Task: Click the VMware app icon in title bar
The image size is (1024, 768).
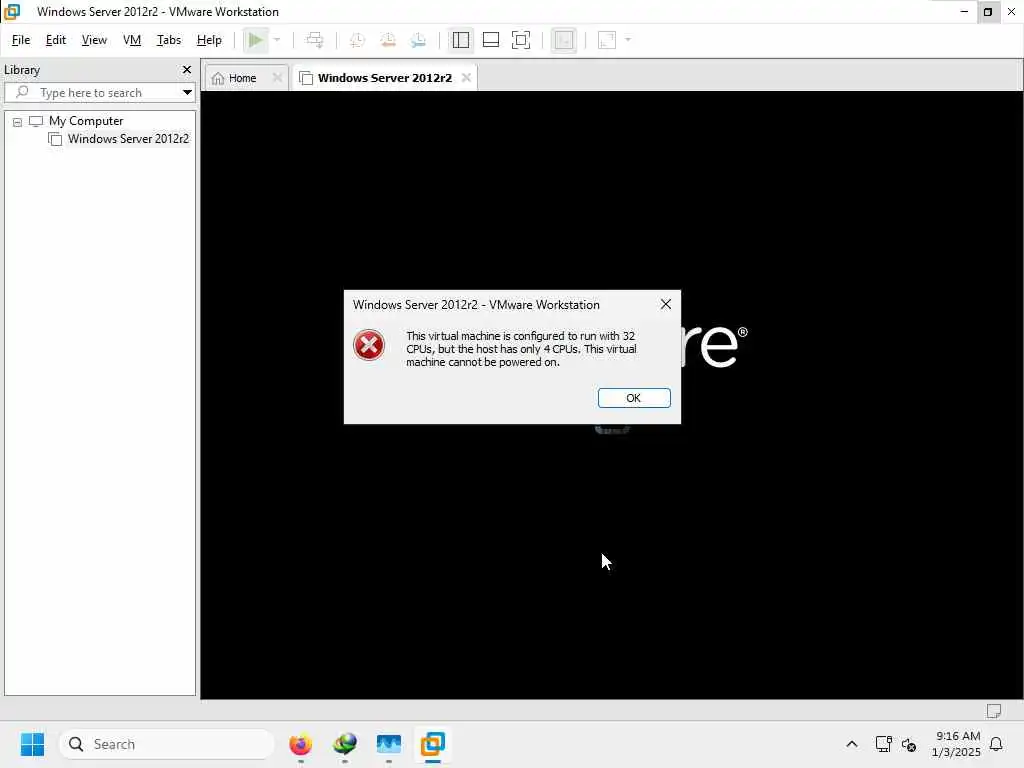Action: (12, 12)
